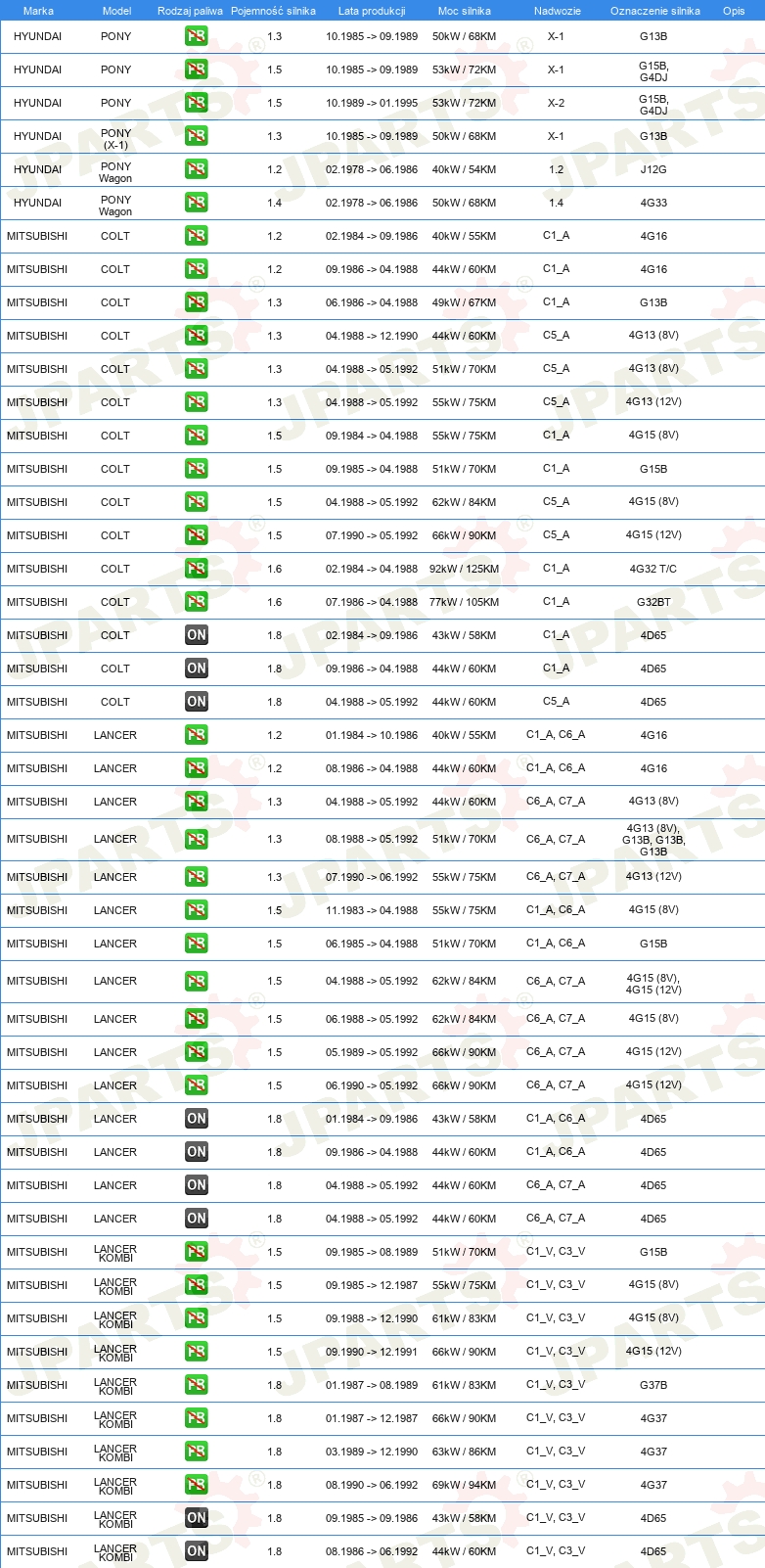
Task: Click petrol icon in Lancer 07.1990 -> 06.1992 row
Action: (197, 877)
